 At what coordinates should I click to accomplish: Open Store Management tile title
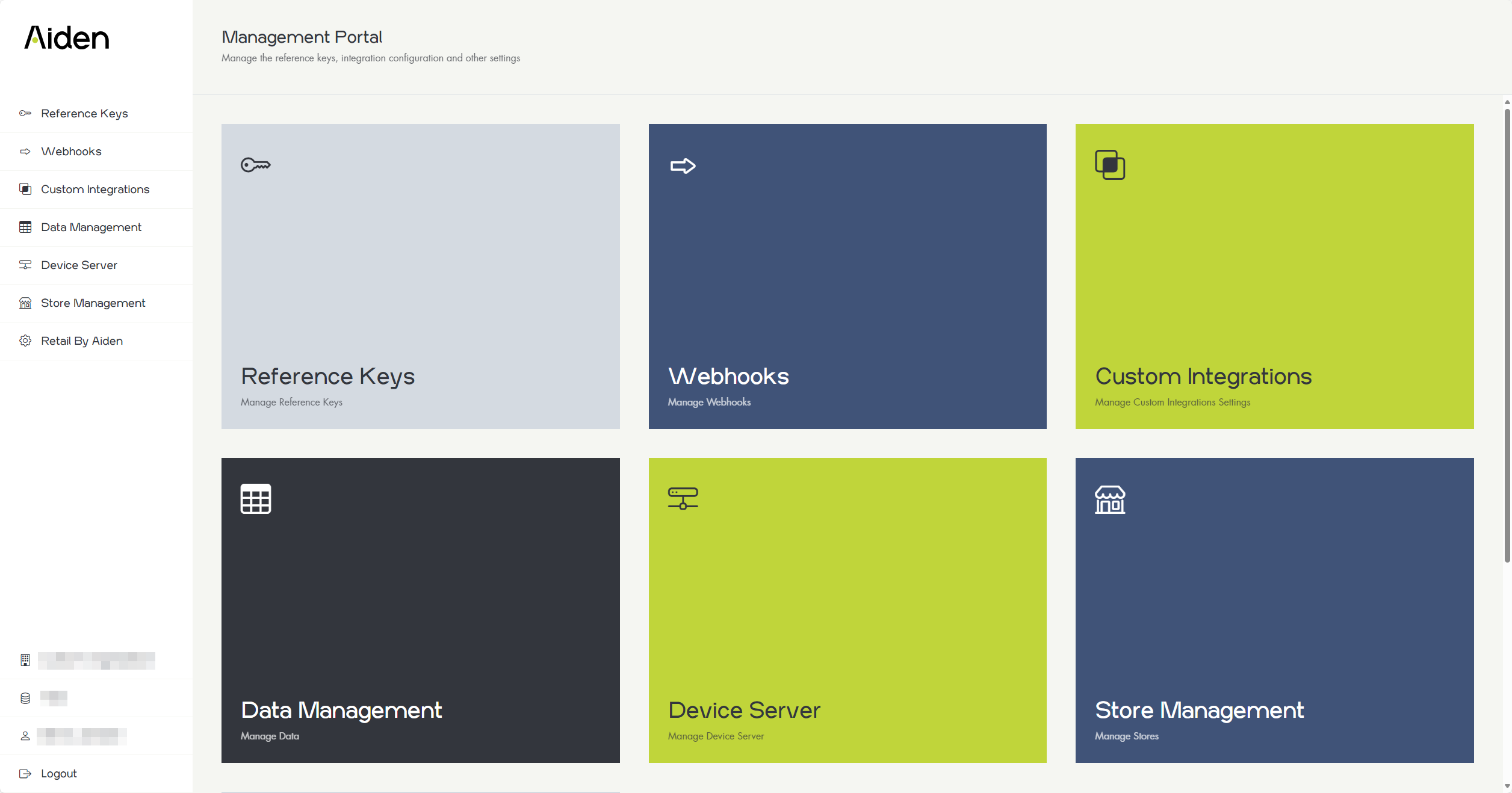[1199, 711]
